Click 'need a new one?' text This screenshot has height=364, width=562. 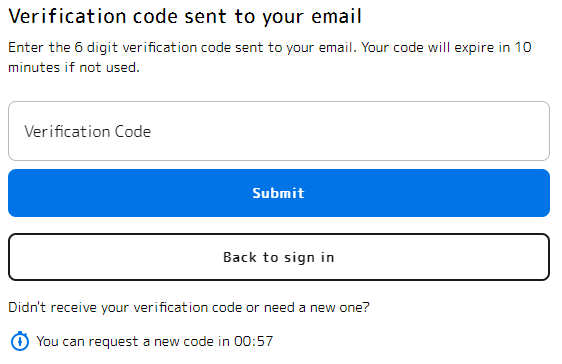pyautogui.click(x=316, y=308)
